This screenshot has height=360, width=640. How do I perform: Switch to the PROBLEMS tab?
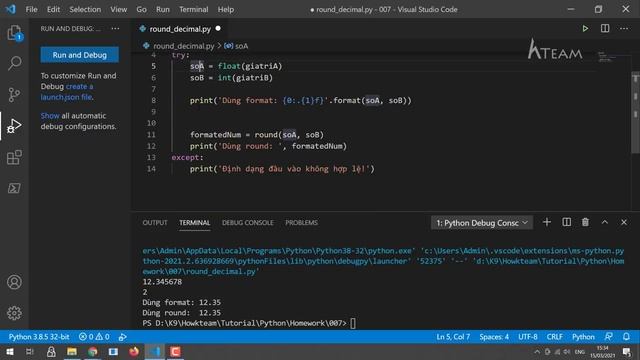click(301, 222)
